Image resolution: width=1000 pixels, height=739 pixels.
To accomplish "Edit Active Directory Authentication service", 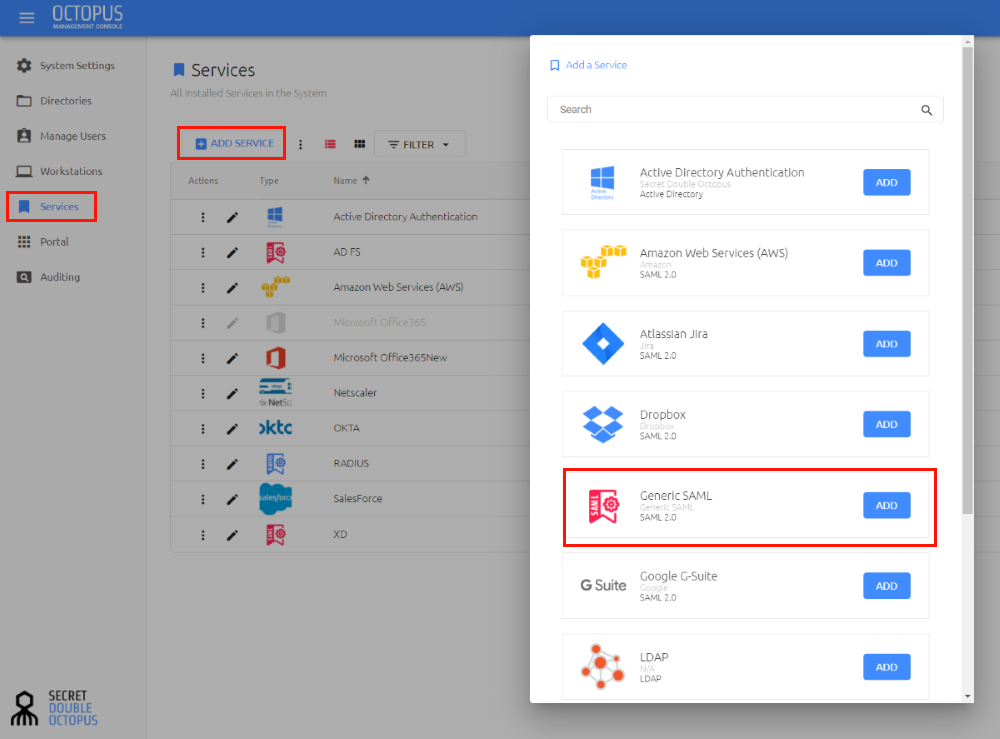I will click(x=233, y=217).
